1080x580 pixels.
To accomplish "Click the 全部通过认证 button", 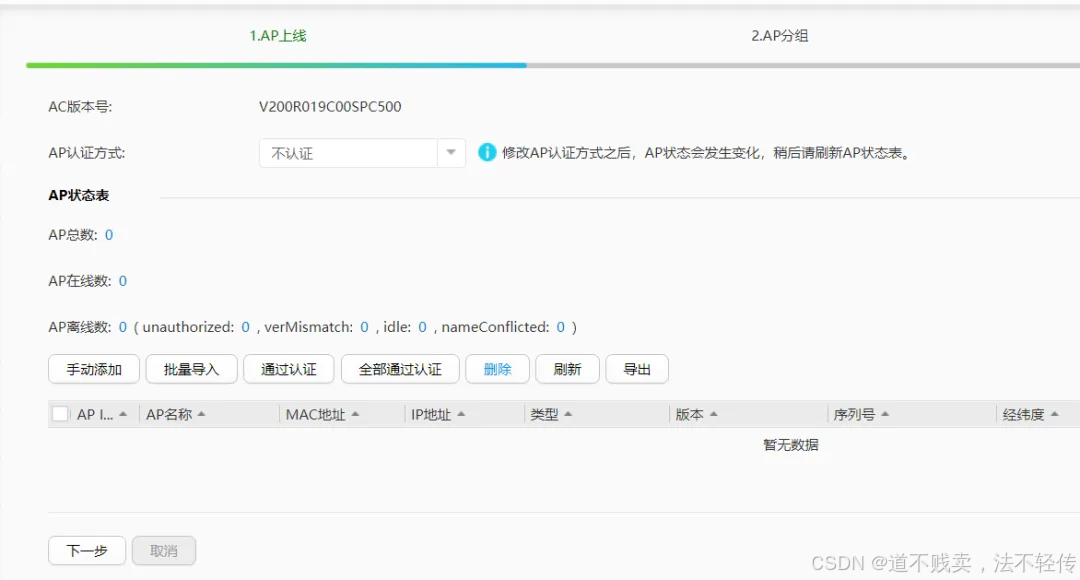I will point(400,369).
